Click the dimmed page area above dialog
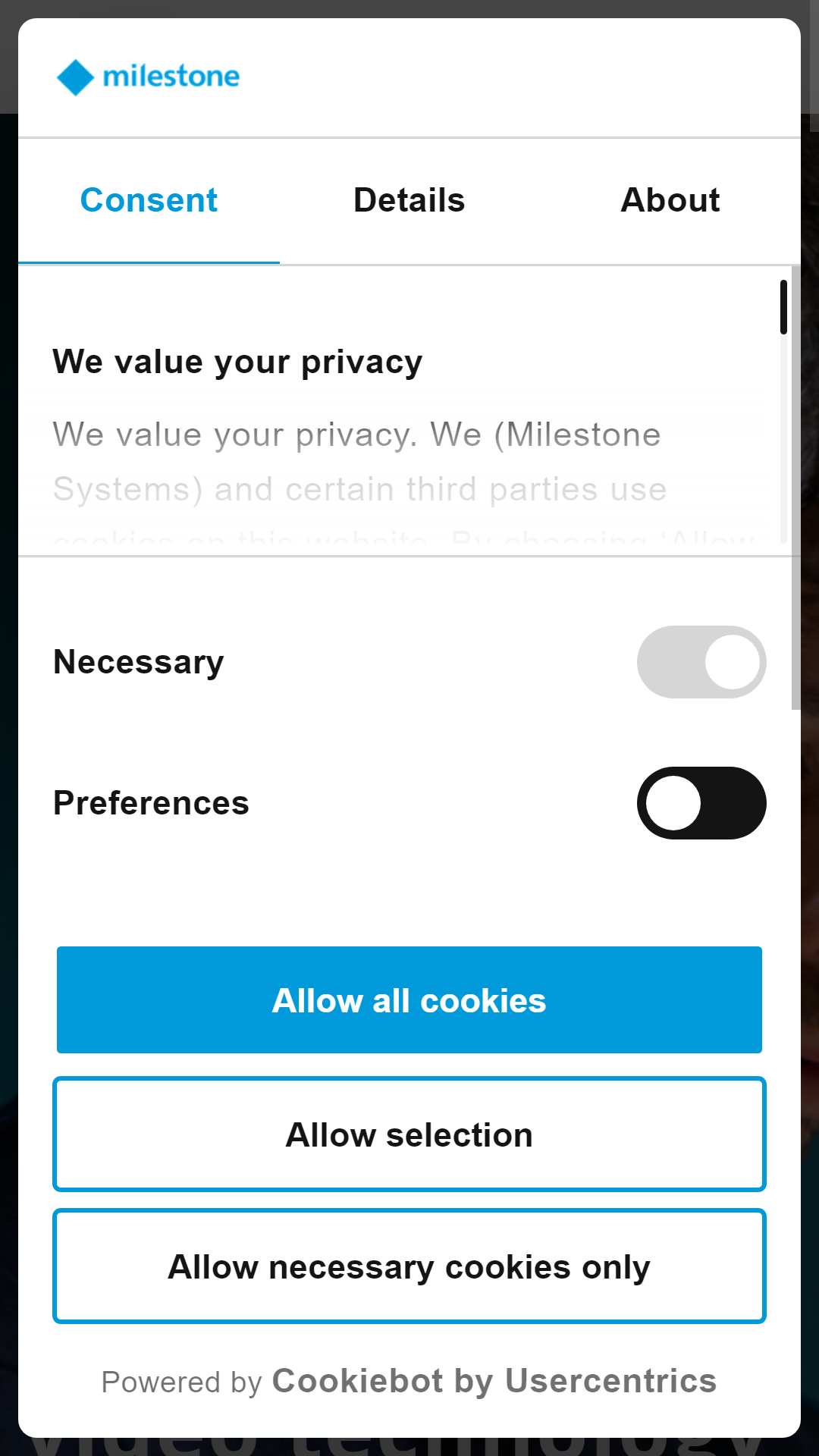Image resolution: width=819 pixels, height=1456 pixels. pos(409,8)
